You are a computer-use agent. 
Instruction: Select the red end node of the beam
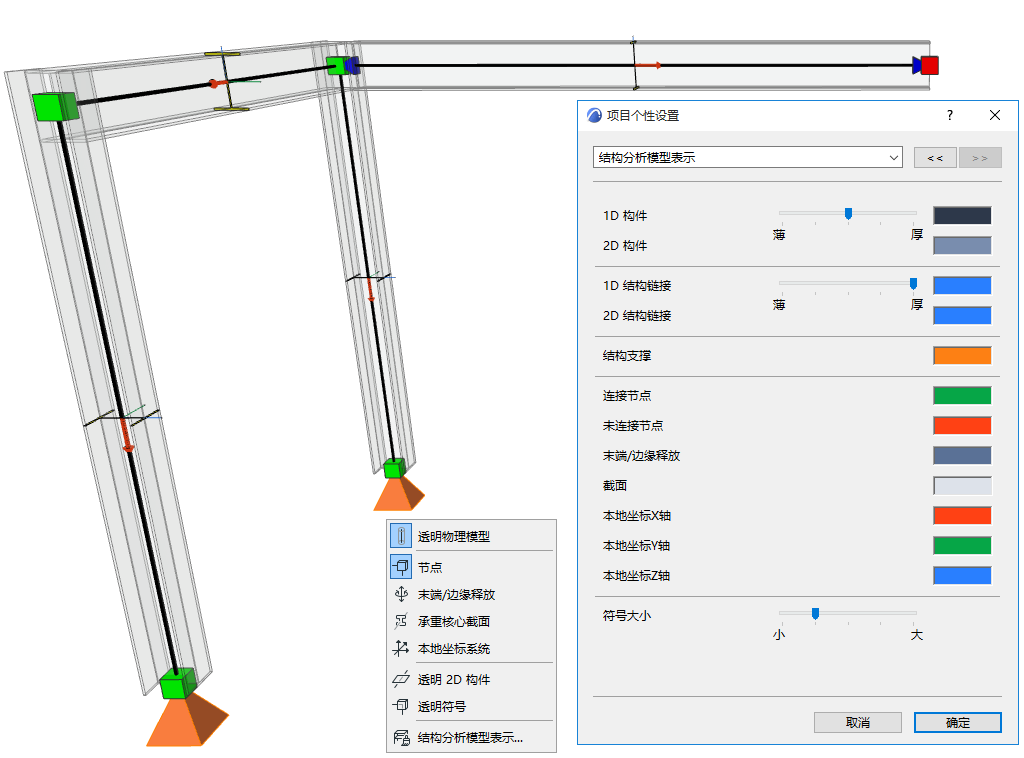(930, 65)
